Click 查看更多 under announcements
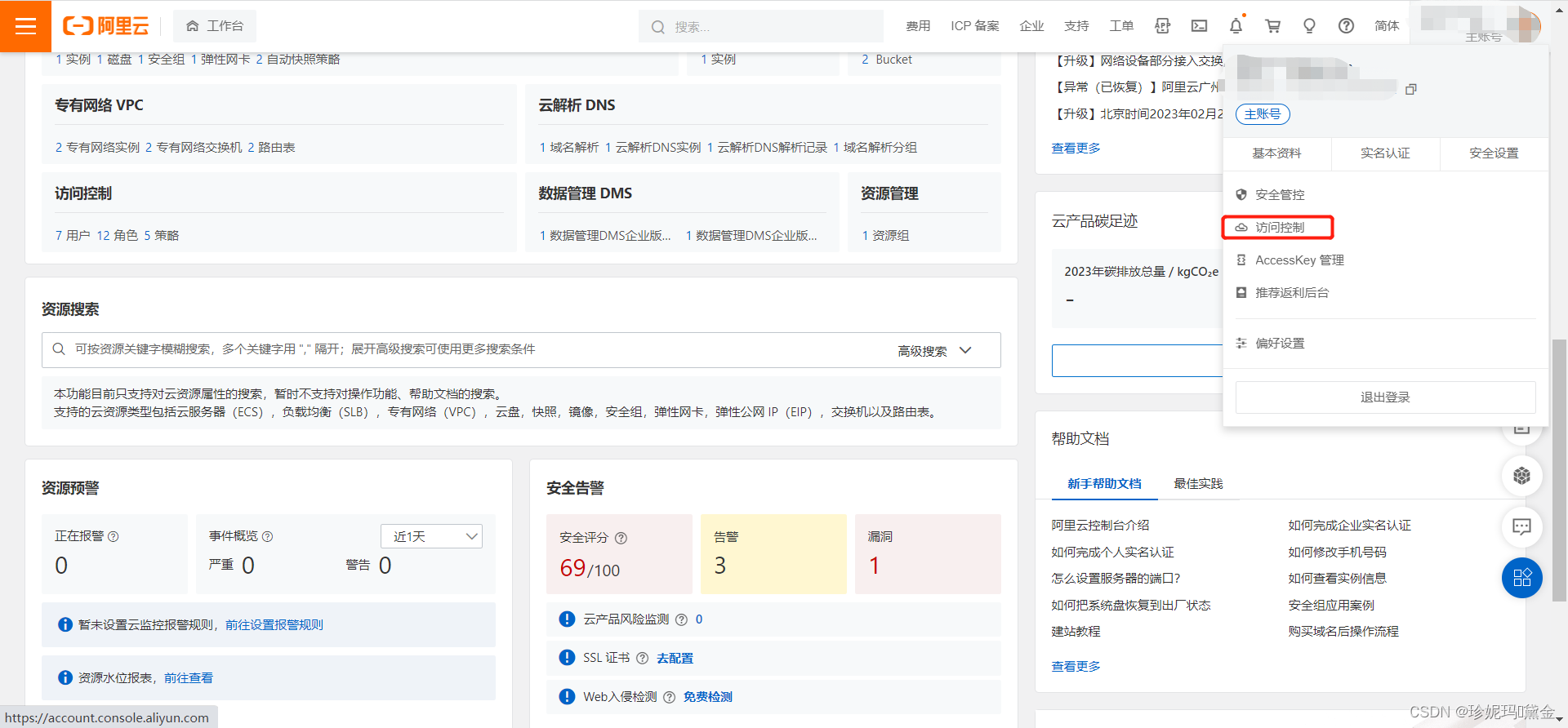This screenshot has width=1568, height=728. 1076,149
